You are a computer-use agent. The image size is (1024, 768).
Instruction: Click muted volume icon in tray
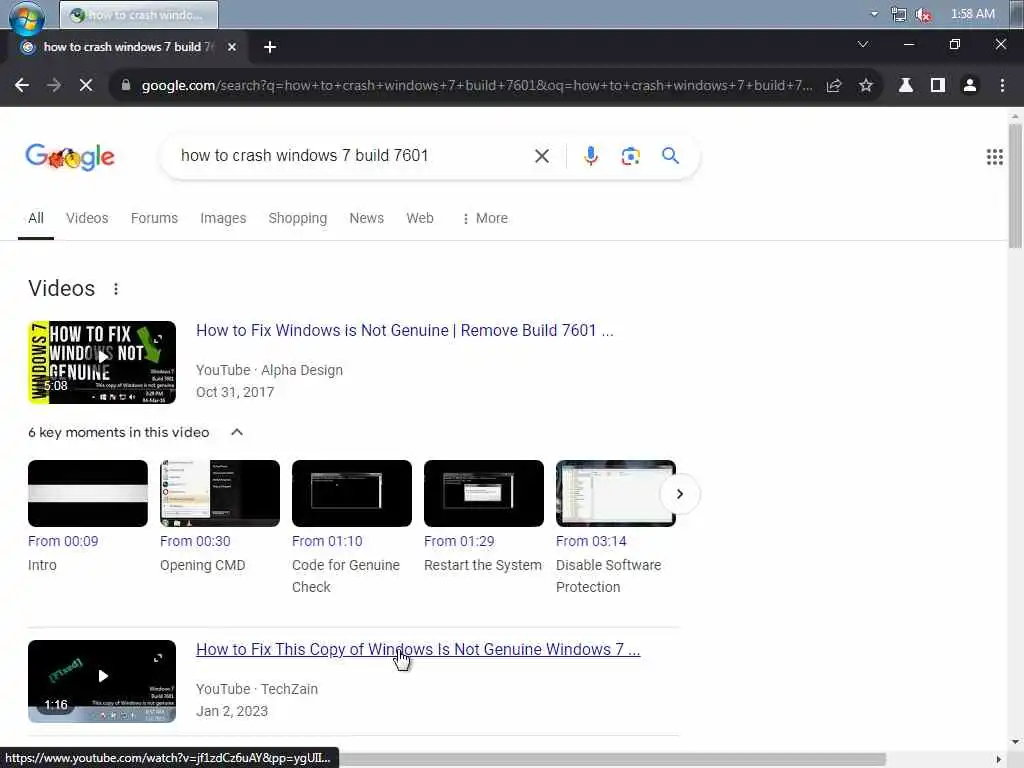pyautogui.click(x=923, y=14)
